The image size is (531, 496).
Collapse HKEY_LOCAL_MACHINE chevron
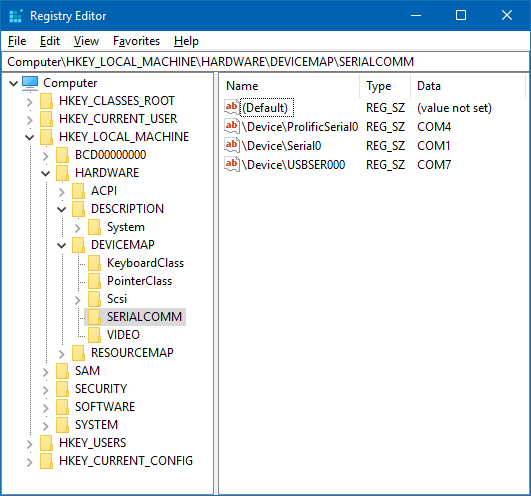pos(30,137)
